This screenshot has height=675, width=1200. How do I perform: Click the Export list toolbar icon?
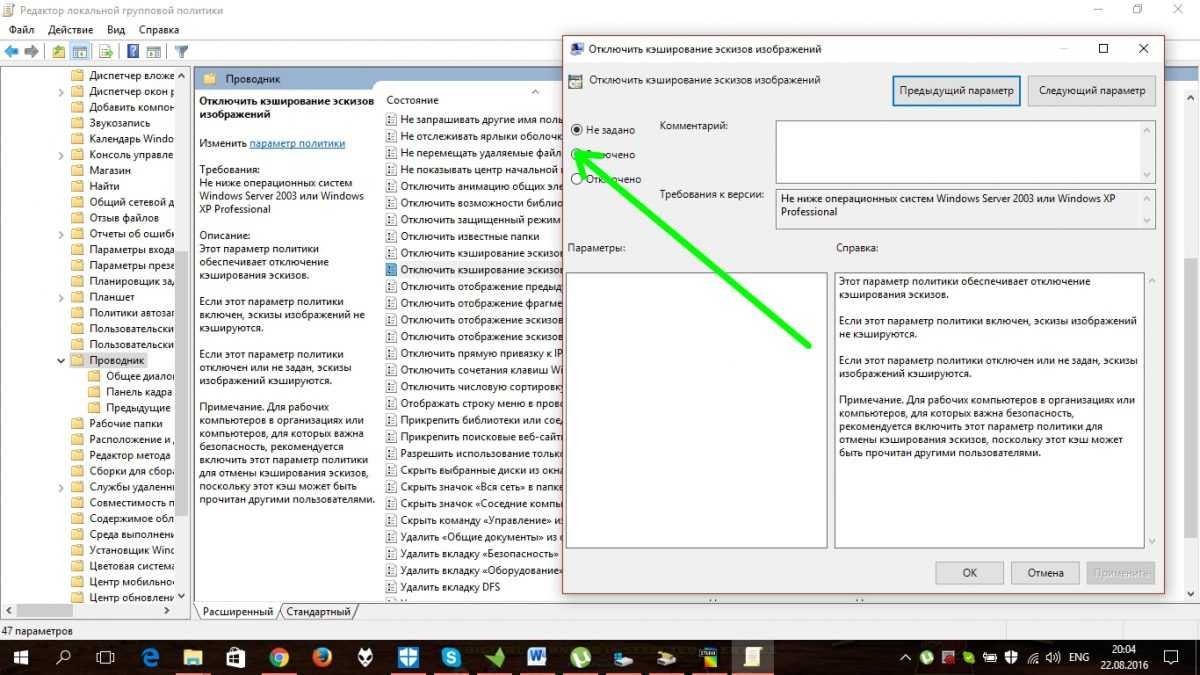click(103, 51)
